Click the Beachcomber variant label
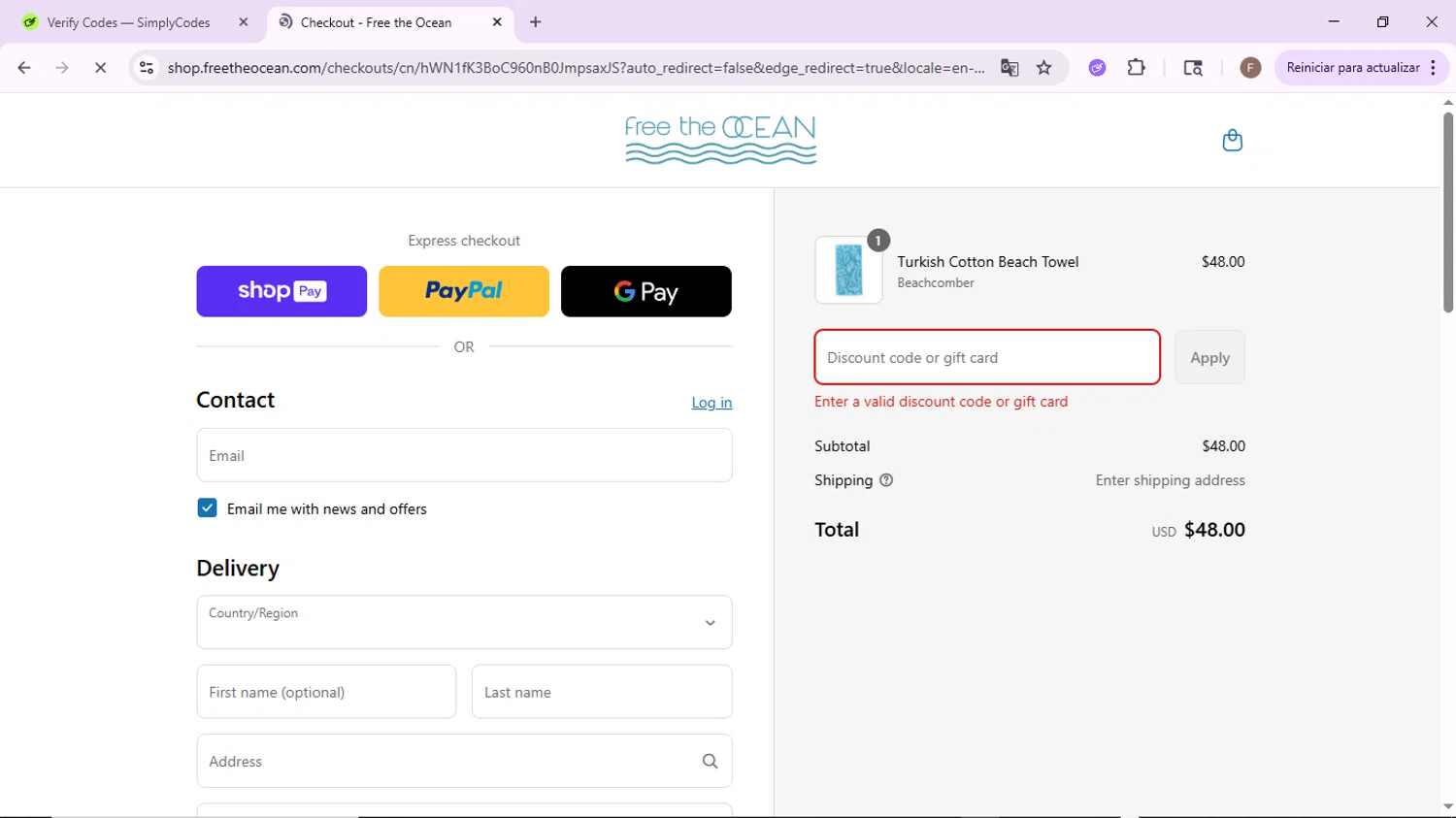The width and height of the screenshot is (1456, 818). point(936,283)
